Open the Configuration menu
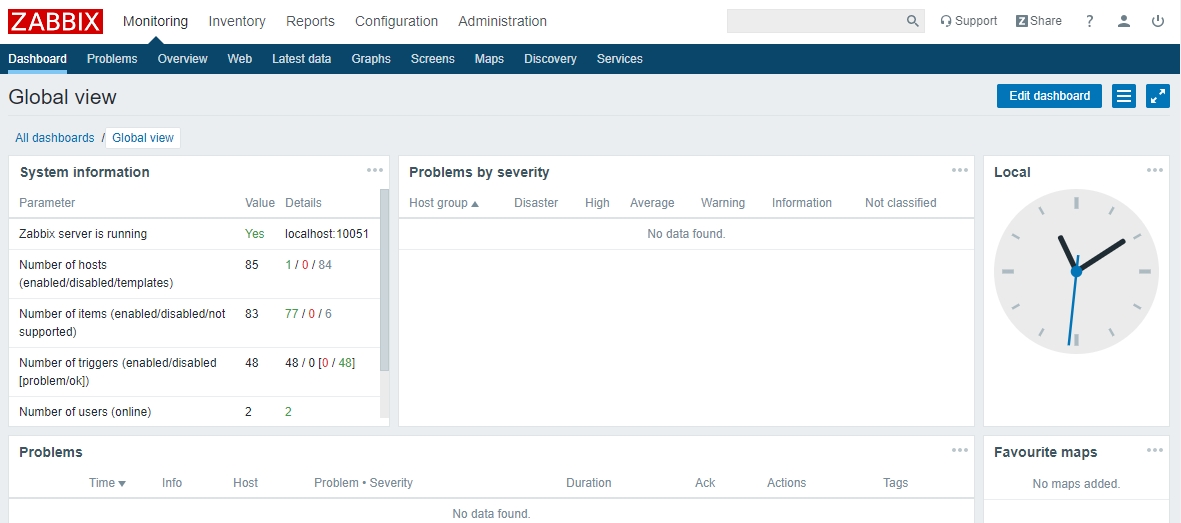This screenshot has width=1181, height=523. 396,21
